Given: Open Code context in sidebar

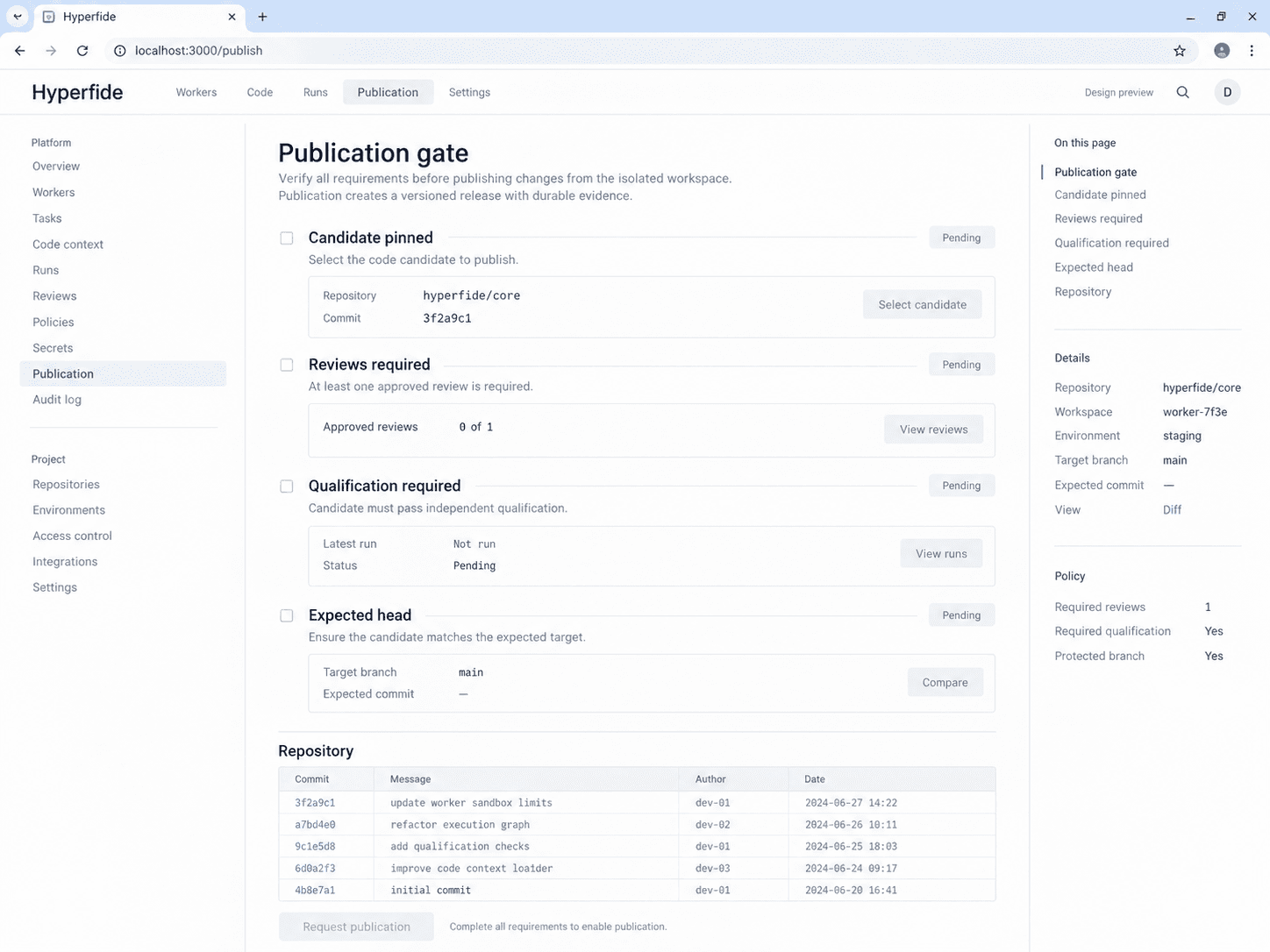Looking at the screenshot, I should (x=68, y=245).
